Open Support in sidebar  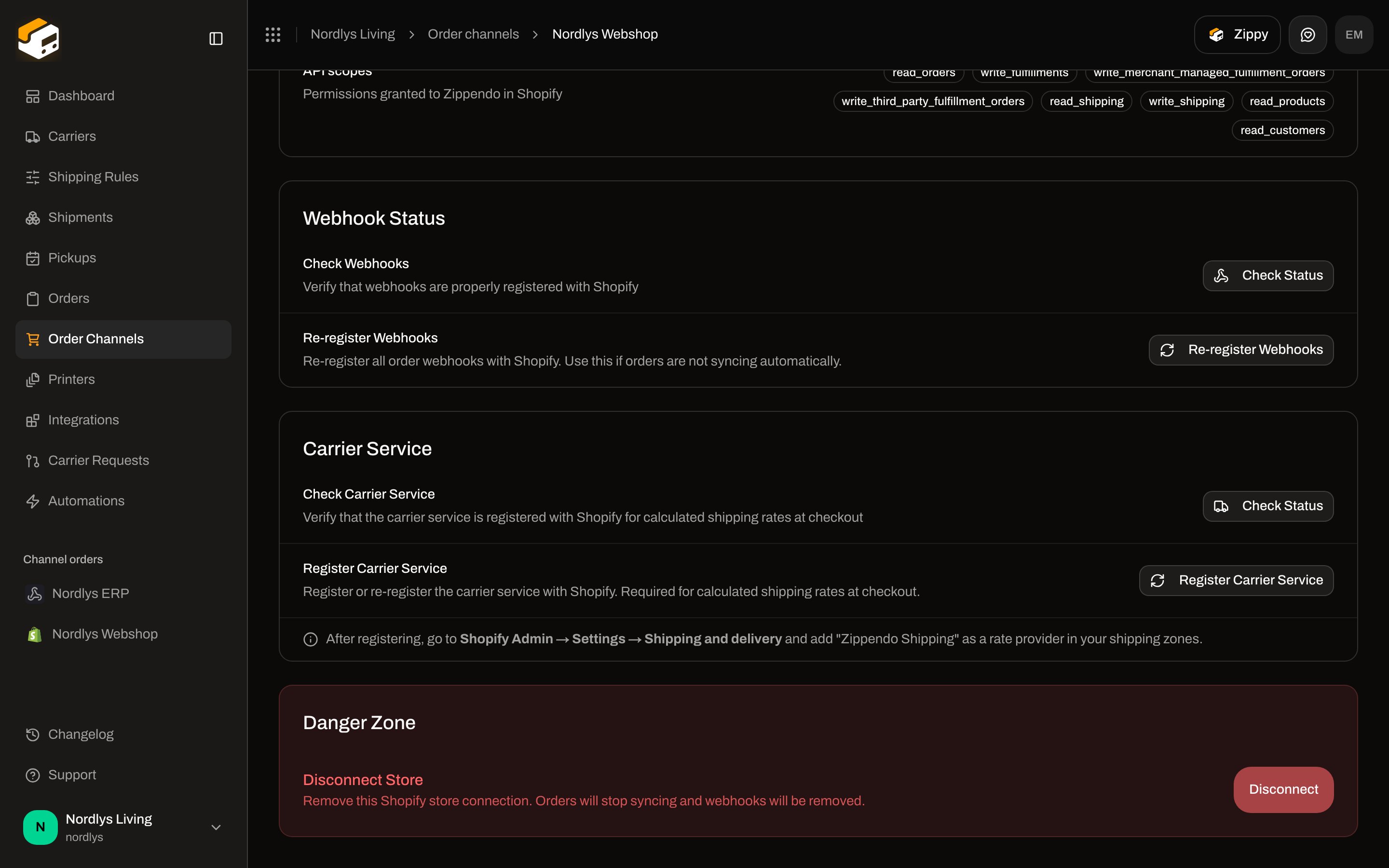[x=123, y=775]
